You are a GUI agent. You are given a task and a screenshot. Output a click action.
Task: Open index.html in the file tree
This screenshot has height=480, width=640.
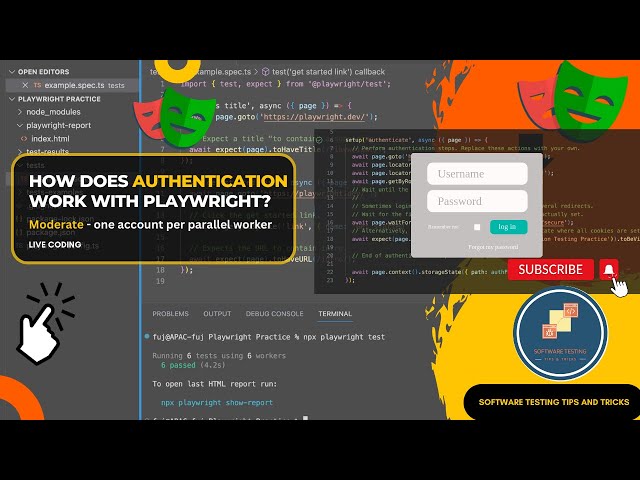[x=50, y=139]
